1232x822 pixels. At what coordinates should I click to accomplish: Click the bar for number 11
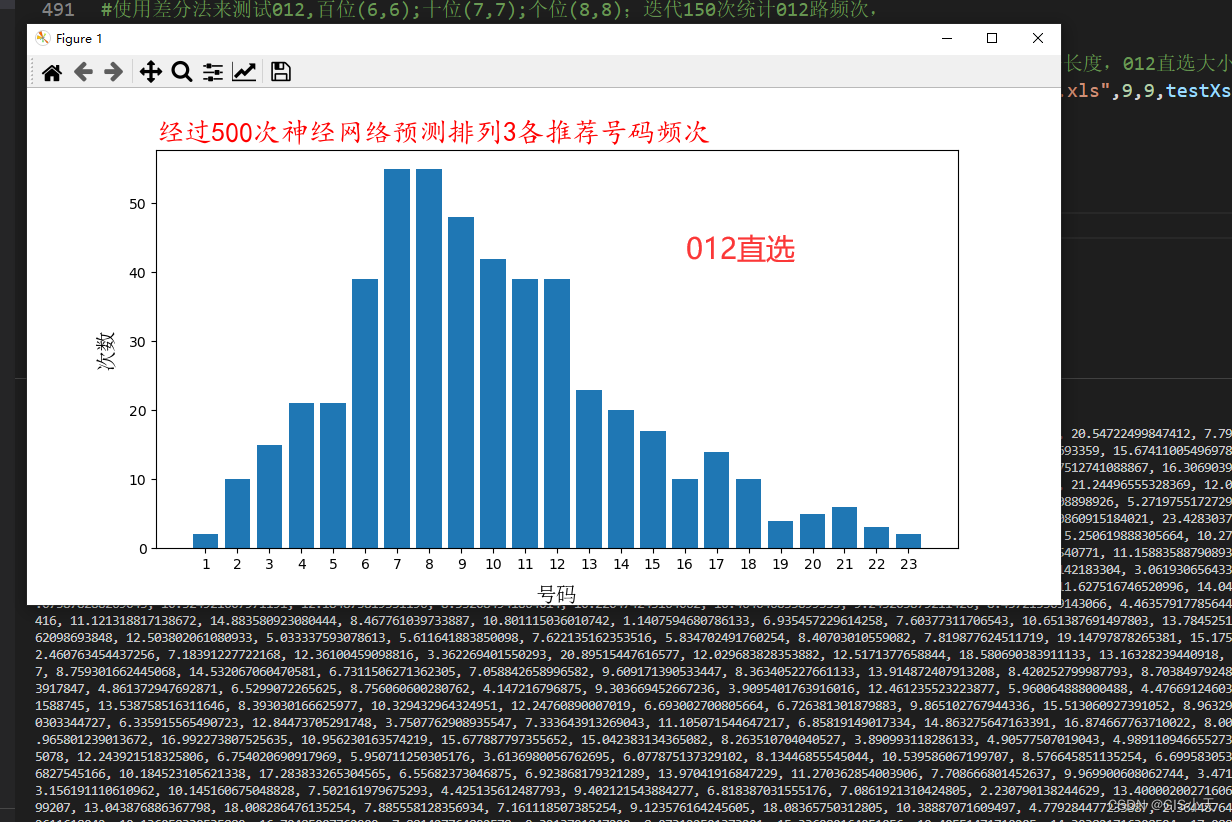pyautogui.click(x=525, y=414)
